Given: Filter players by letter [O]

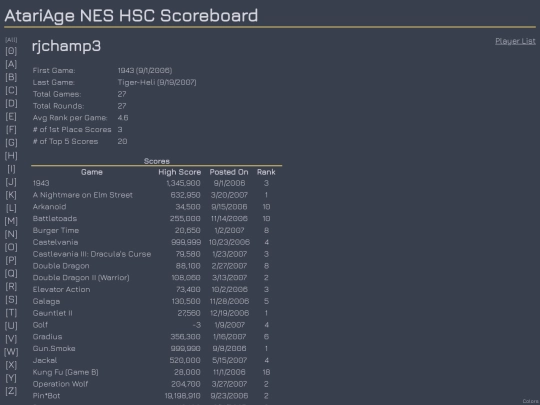Looking at the screenshot, I should tap(11, 247).
